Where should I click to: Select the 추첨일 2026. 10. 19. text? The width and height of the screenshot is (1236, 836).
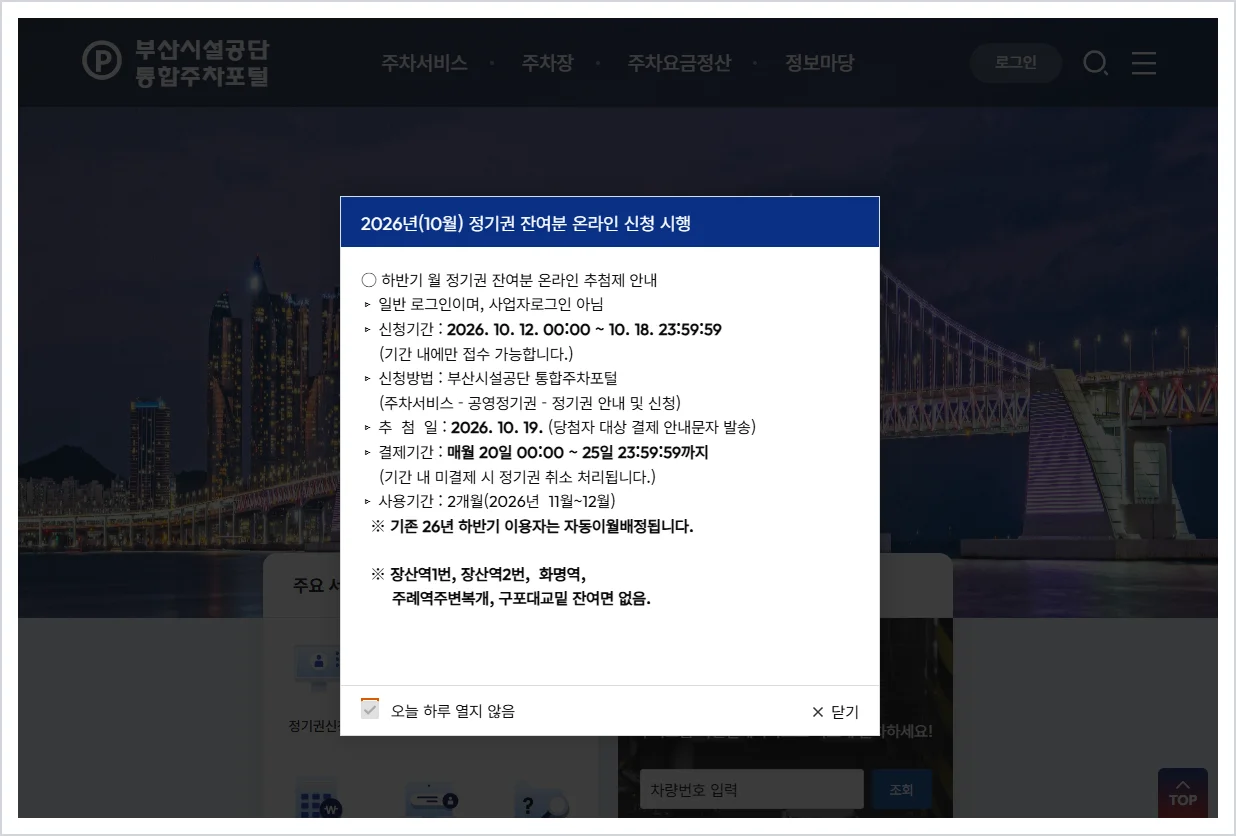coord(497,427)
